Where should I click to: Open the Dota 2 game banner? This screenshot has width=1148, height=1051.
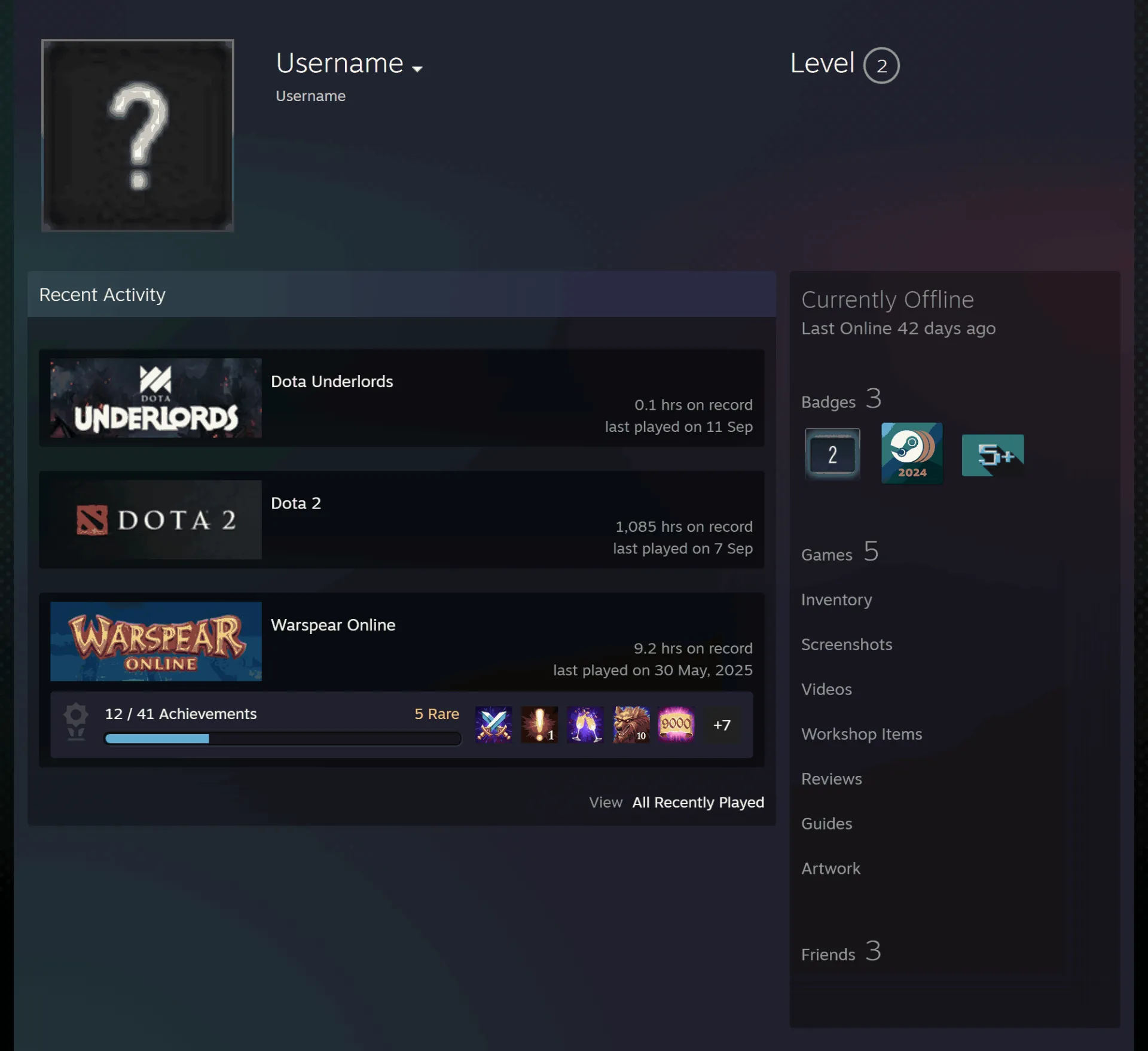tap(156, 520)
